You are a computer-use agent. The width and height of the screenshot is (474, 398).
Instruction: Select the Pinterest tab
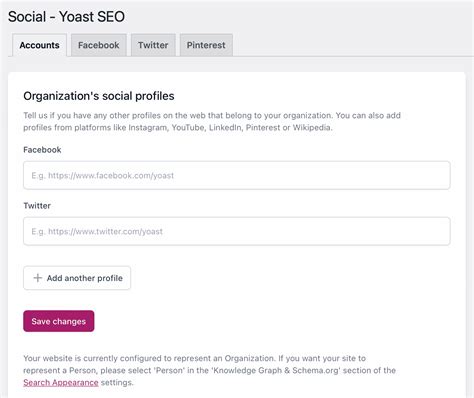tap(206, 45)
